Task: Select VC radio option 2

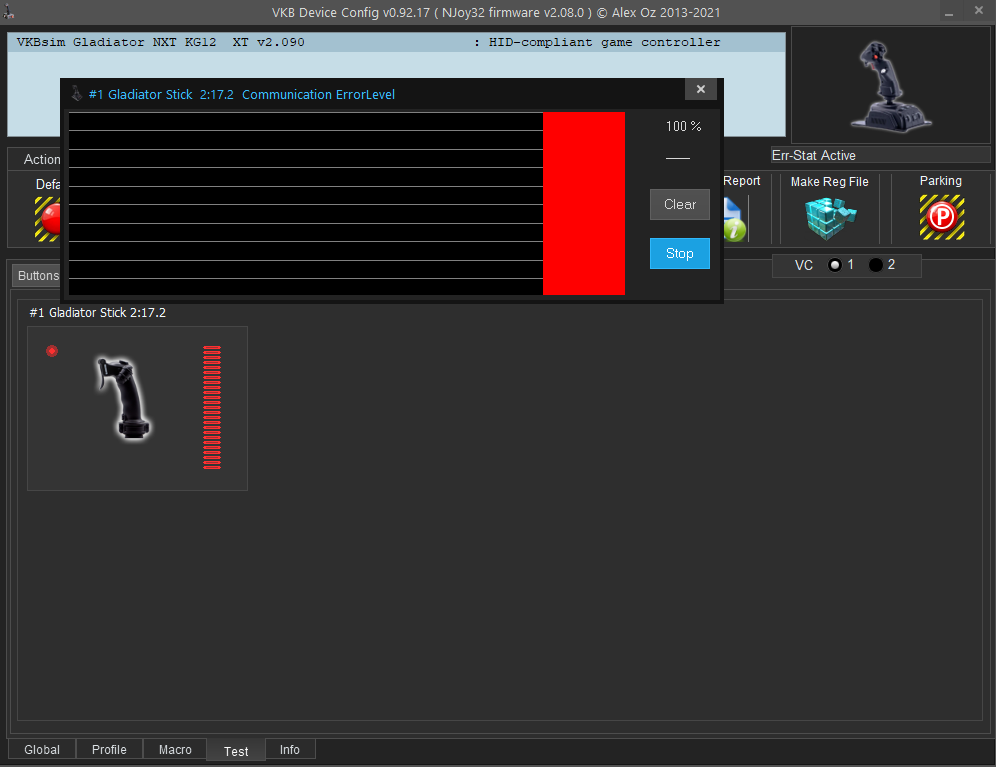Action: click(x=875, y=265)
